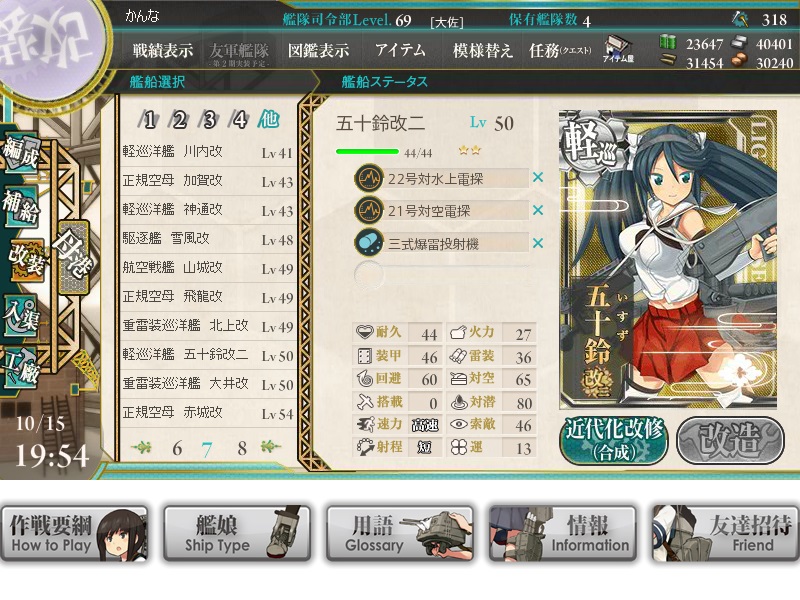Viewport: 800px width, 600px height.
Task: Click the 22号対水上電探 radar equipment icon
Action: click(369, 178)
